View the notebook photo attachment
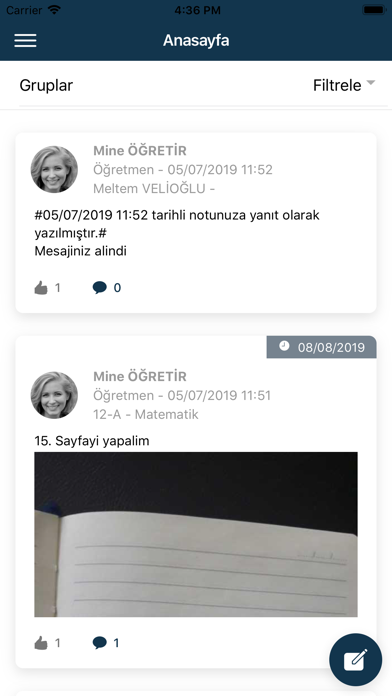Screen dimensions: 392x696 click(x=196, y=534)
